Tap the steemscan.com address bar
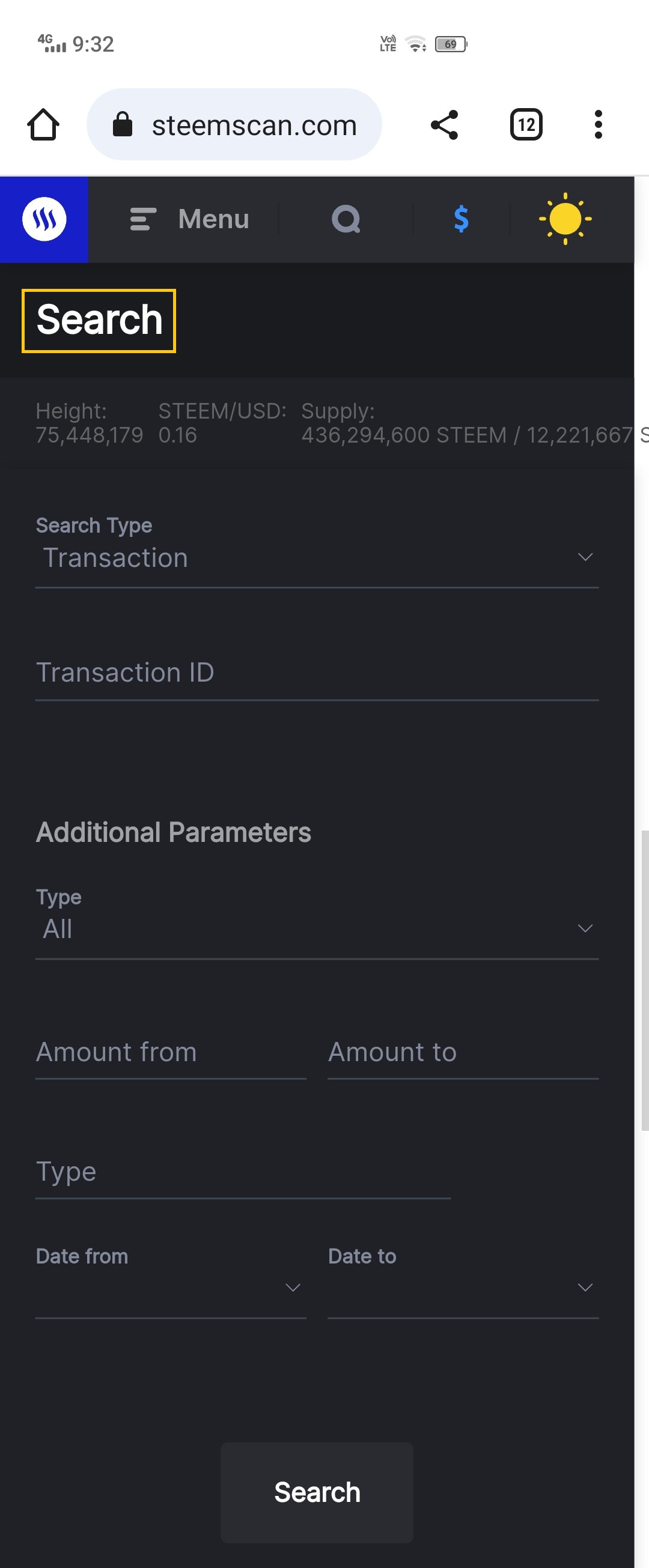 pos(254,126)
